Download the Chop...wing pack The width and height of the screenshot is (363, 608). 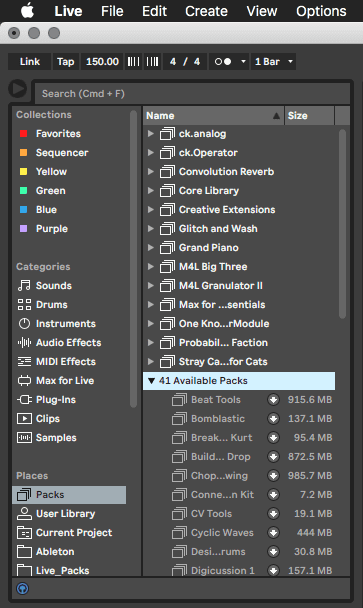click(x=273, y=476)
